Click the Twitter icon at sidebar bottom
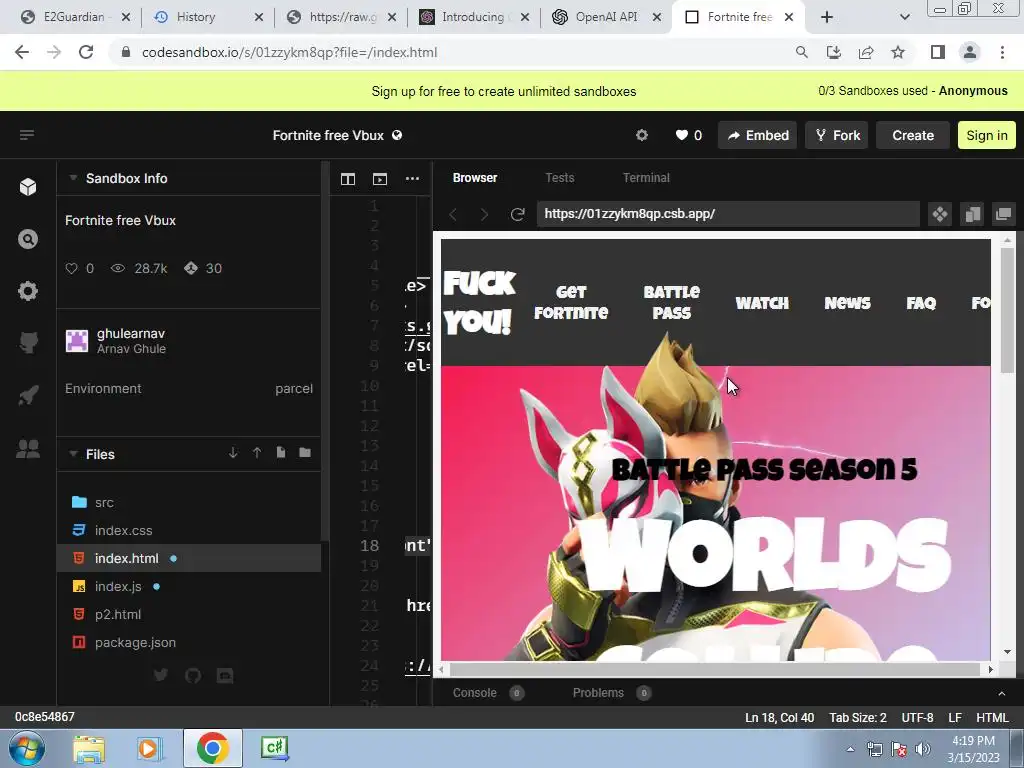Screen dimensions: 1024x768 point(161,675)
